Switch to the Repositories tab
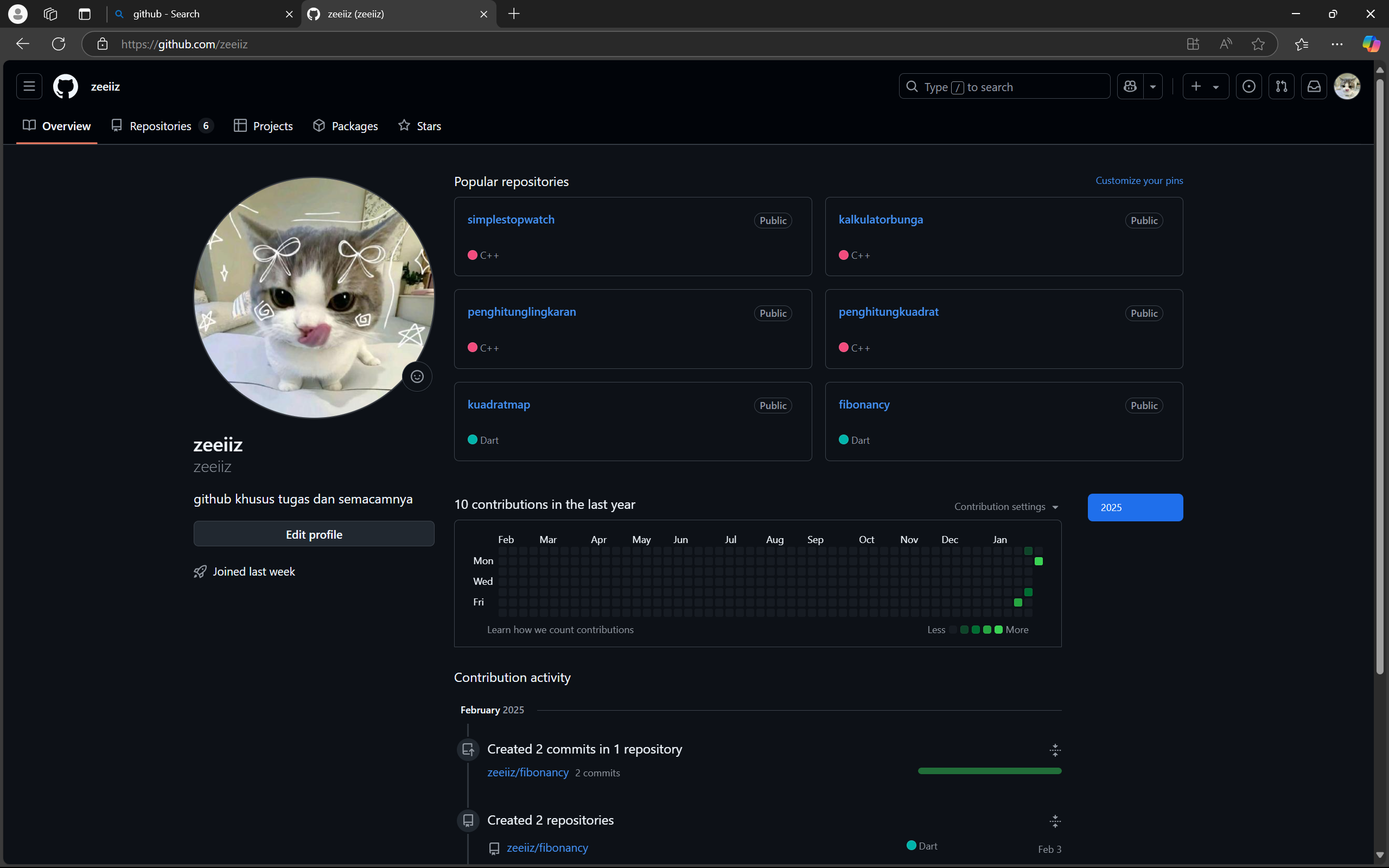This screenshot has height=868, width=1389. 161,126
